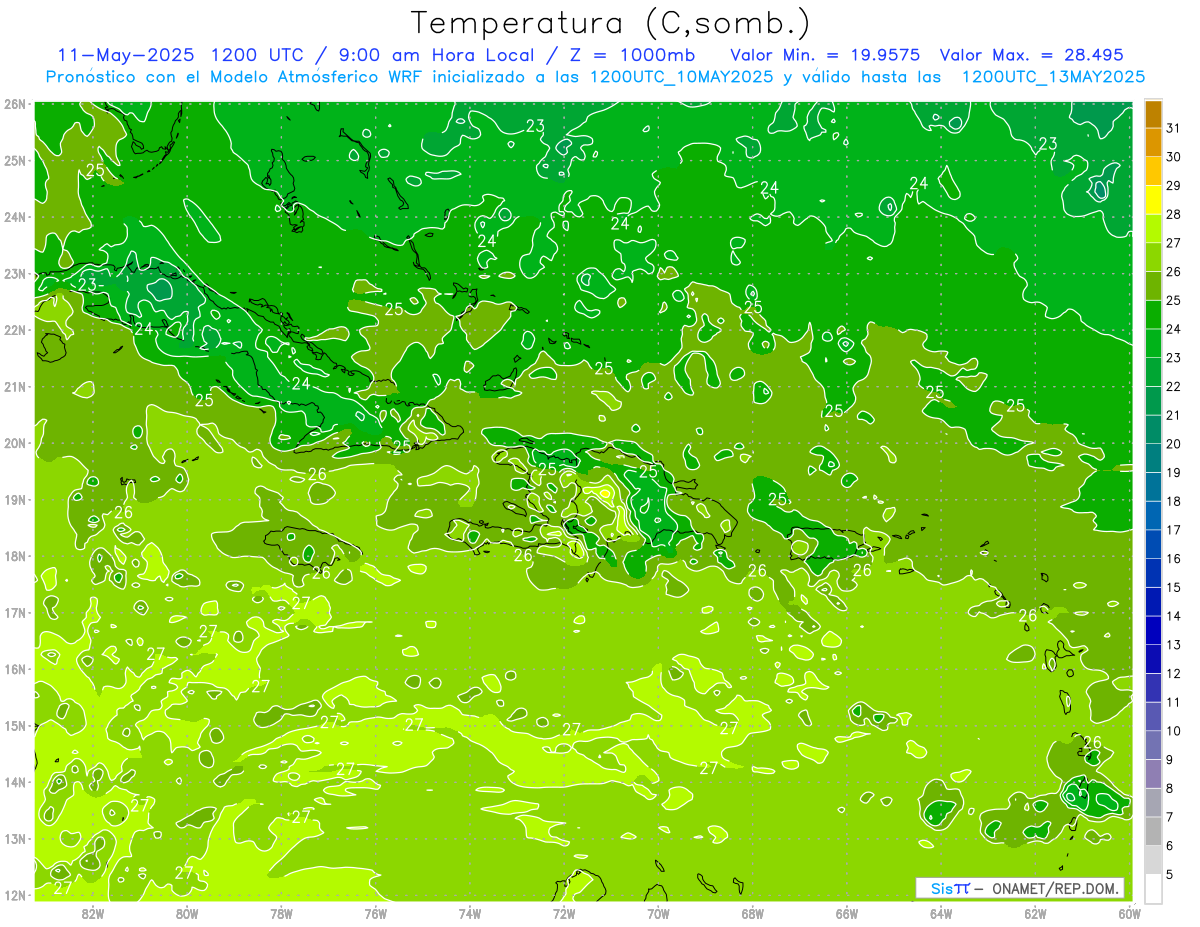Click the initialization time '1200UTC_10MAY2025'
1200x927 pixels.
point(682,77)
